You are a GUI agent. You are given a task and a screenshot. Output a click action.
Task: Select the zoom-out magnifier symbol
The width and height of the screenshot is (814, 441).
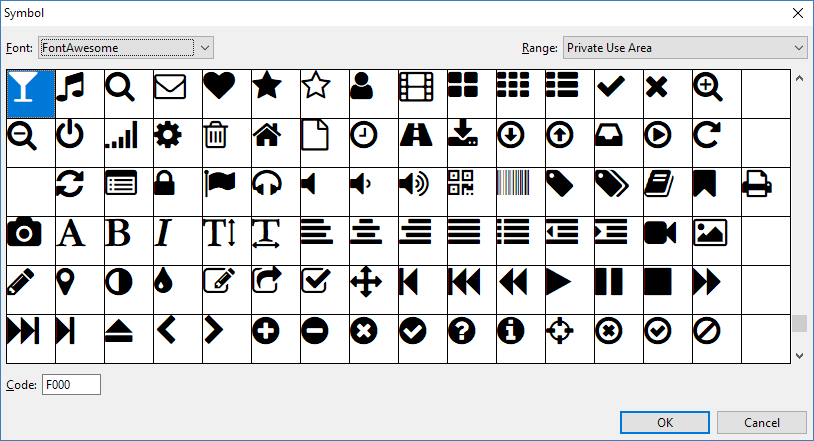31,142
